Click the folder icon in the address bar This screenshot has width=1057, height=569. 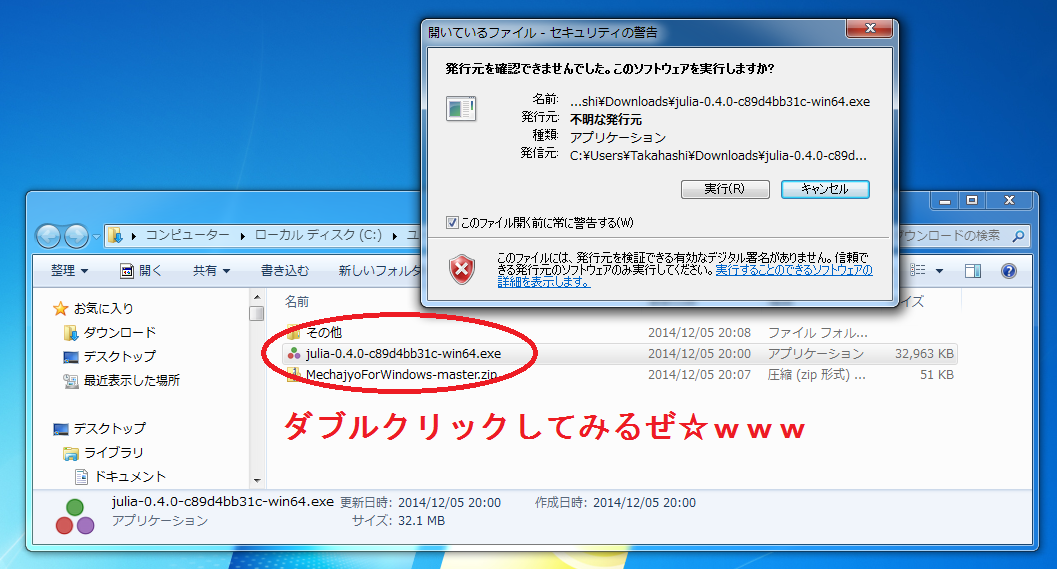click(x=116, y=235)
